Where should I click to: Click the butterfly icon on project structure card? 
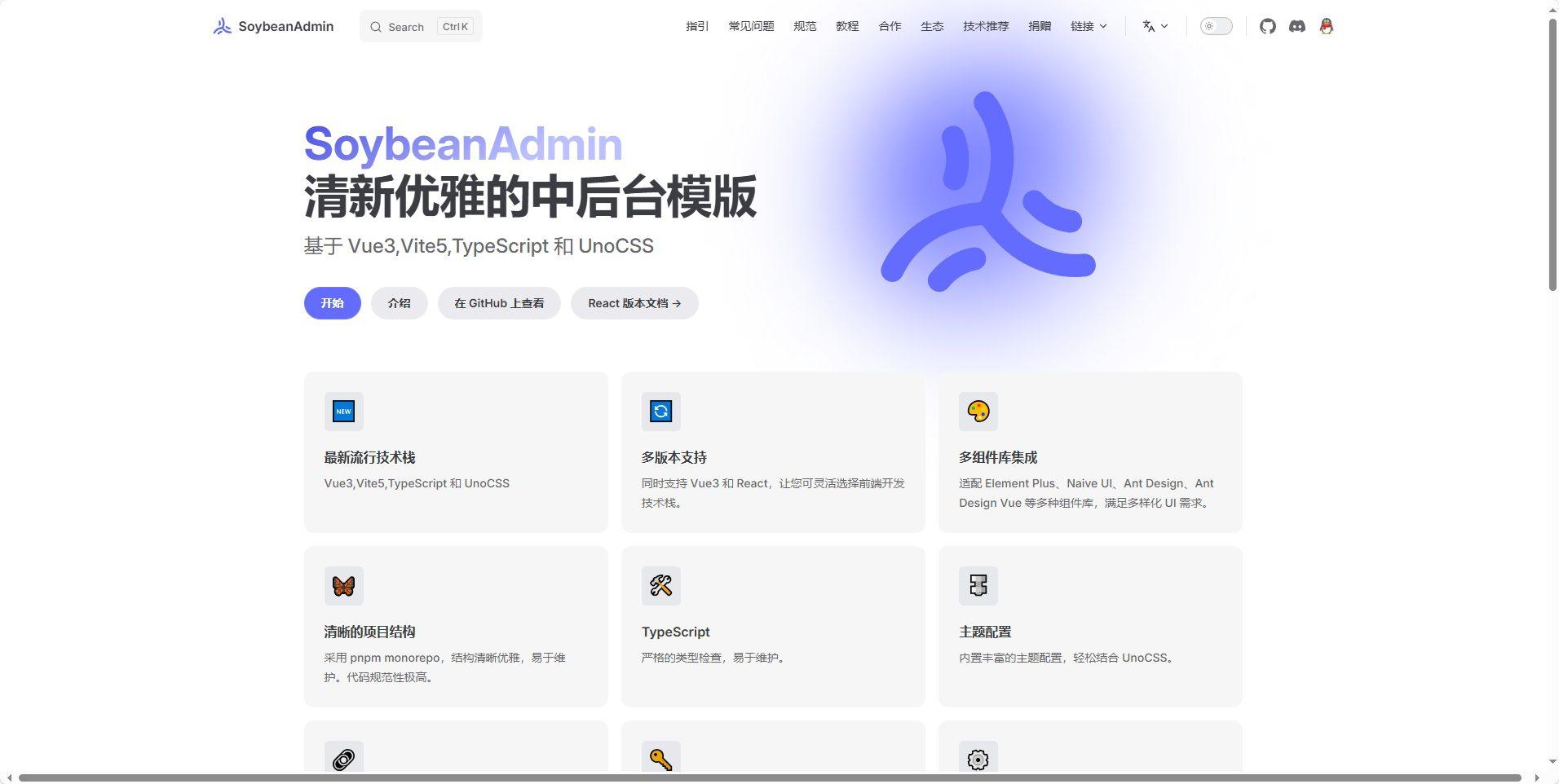click(x=343, y=586)
